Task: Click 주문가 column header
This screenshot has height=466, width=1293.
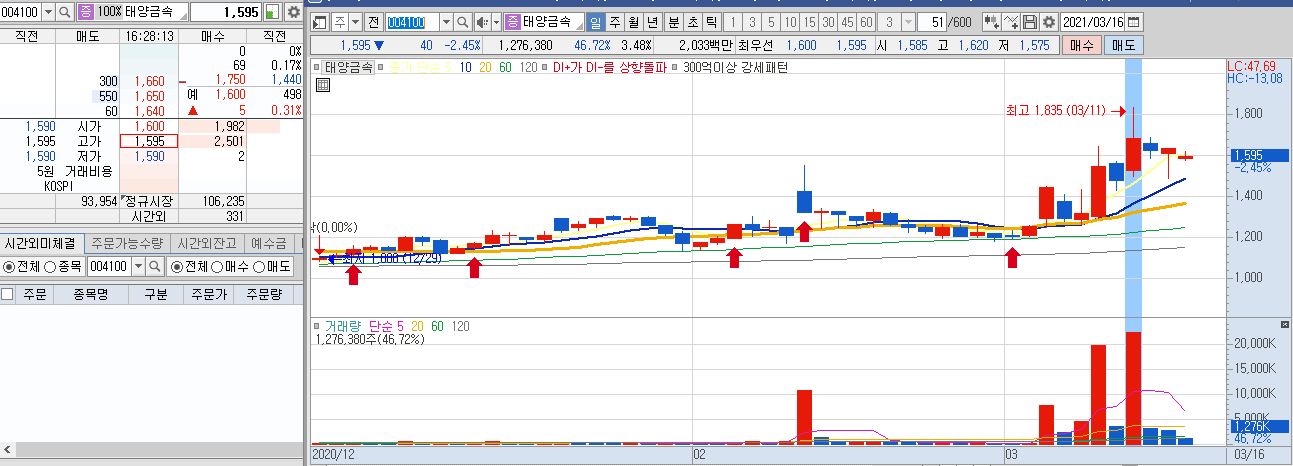Action: (207, 294)
